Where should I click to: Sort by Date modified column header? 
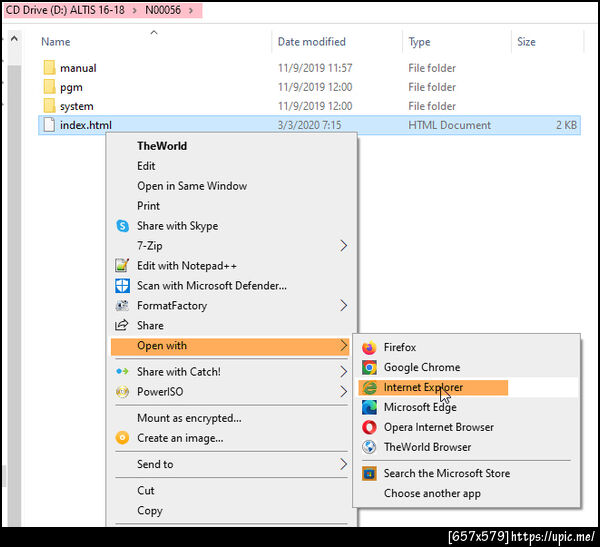[311, 42]
